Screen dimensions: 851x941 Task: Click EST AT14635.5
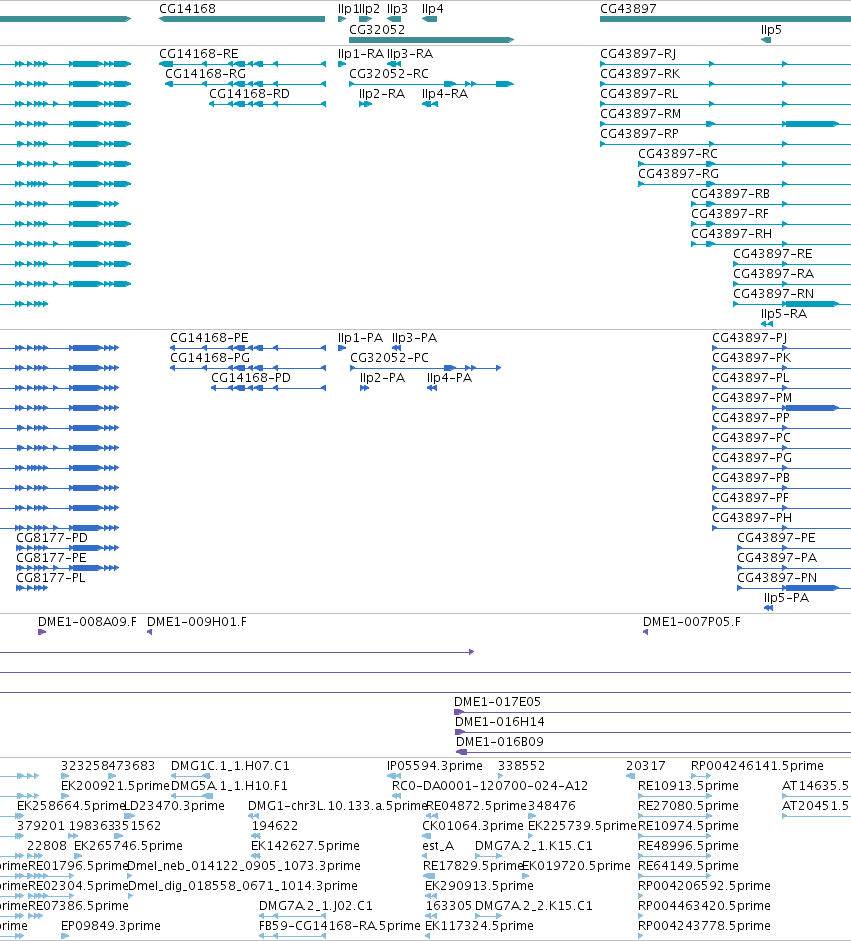point(816,796)
